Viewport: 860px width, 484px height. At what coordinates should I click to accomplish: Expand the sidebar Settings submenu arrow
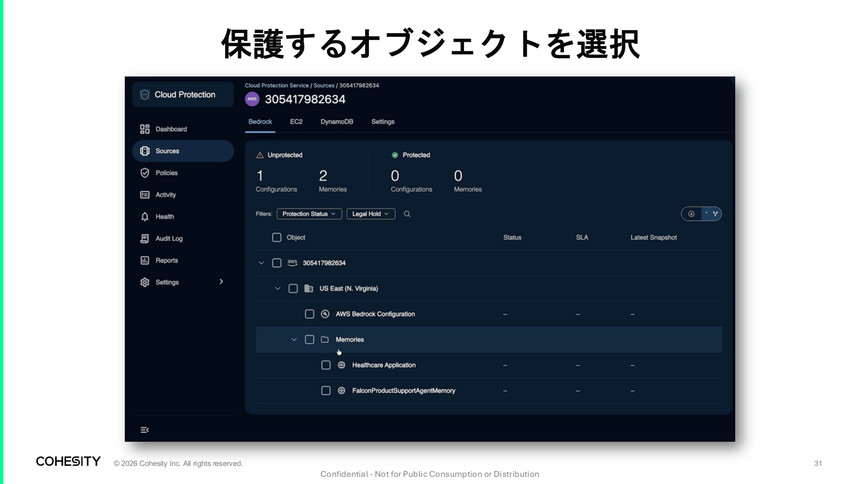(221, 282)
